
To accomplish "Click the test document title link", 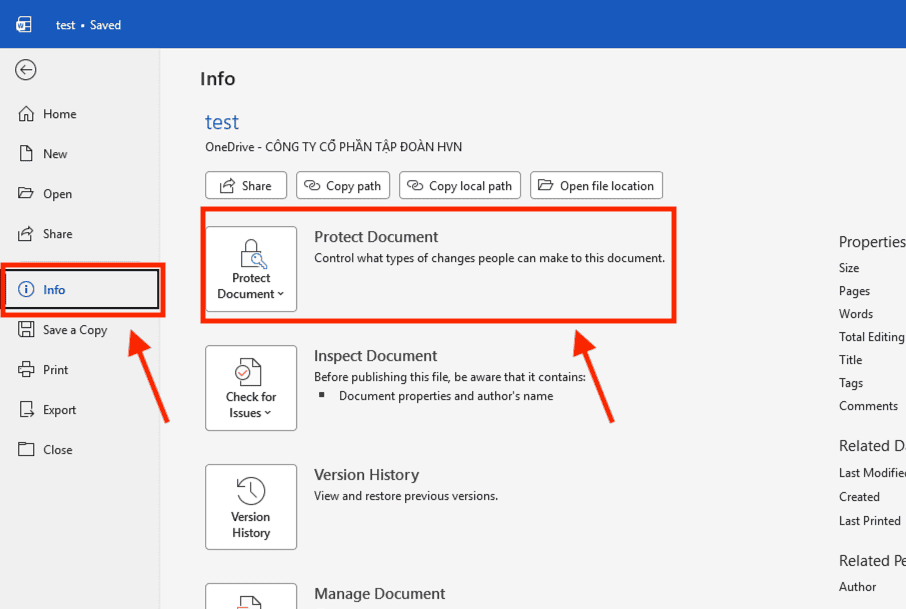I will tap(222, 122).
